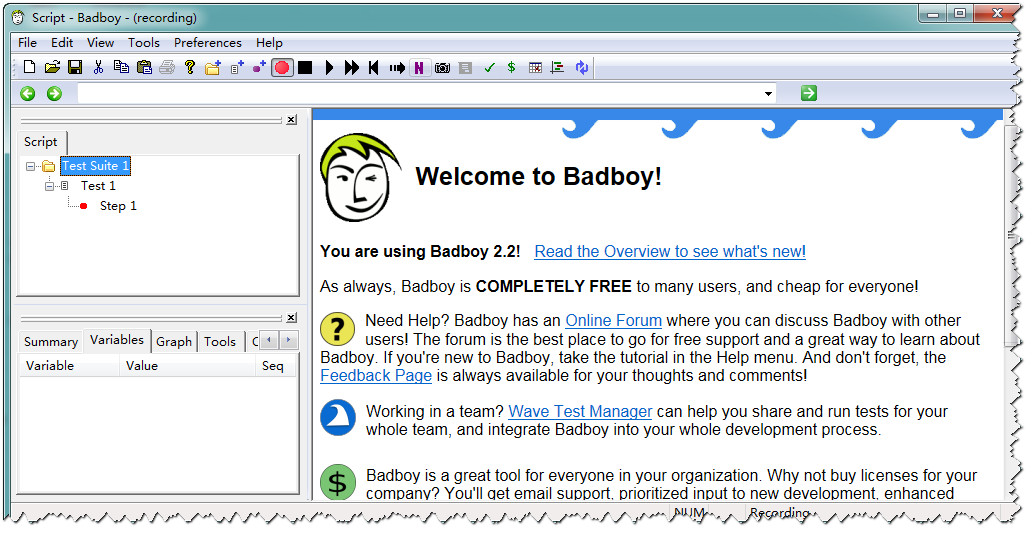Add a new test with the page-plus icon

pos(237,67)
